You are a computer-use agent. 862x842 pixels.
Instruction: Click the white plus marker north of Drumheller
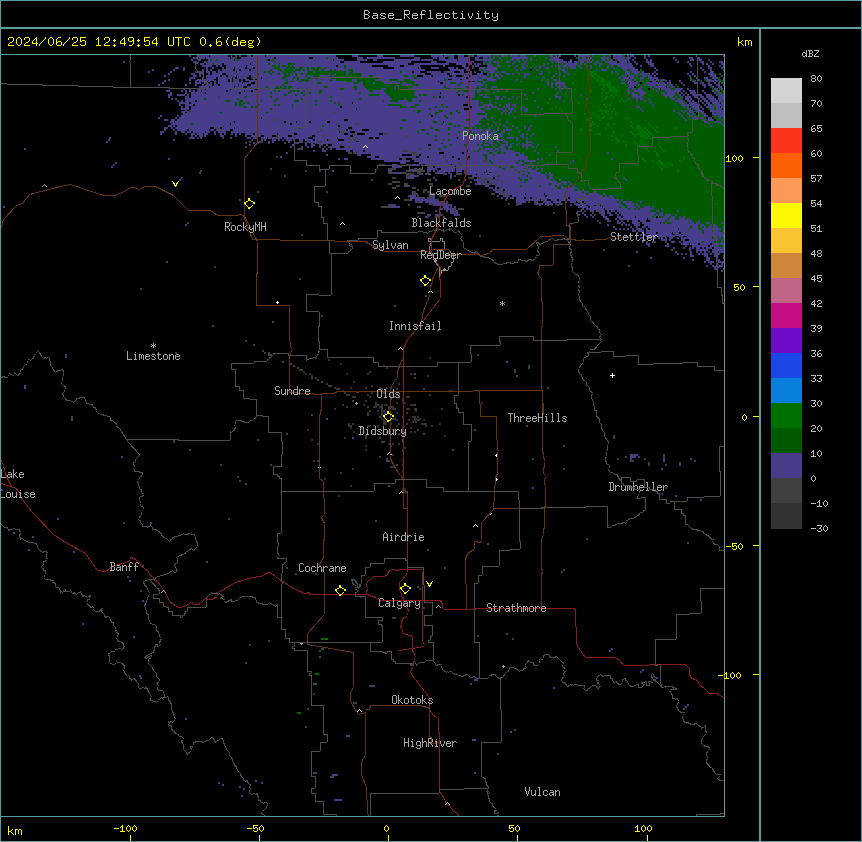[x=612, y=375]
